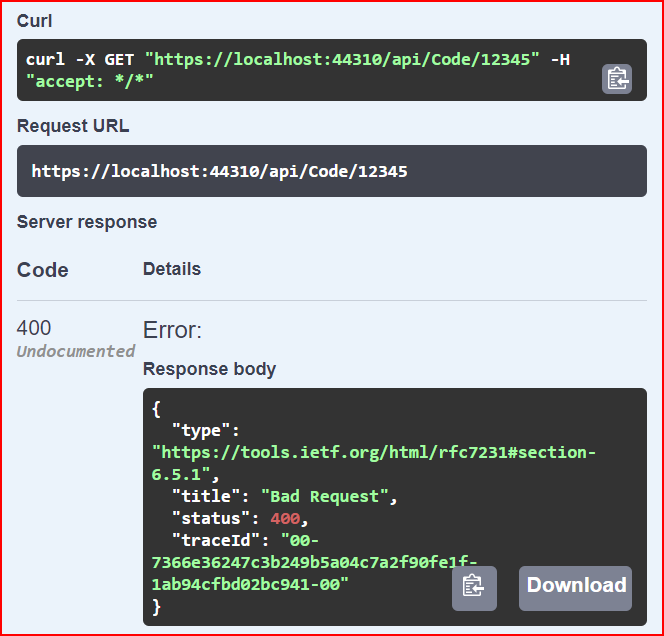Viewport: 664px width, 636px height.
Task: Click the rfc7231 type URL value
Action: tap(374, 463)
